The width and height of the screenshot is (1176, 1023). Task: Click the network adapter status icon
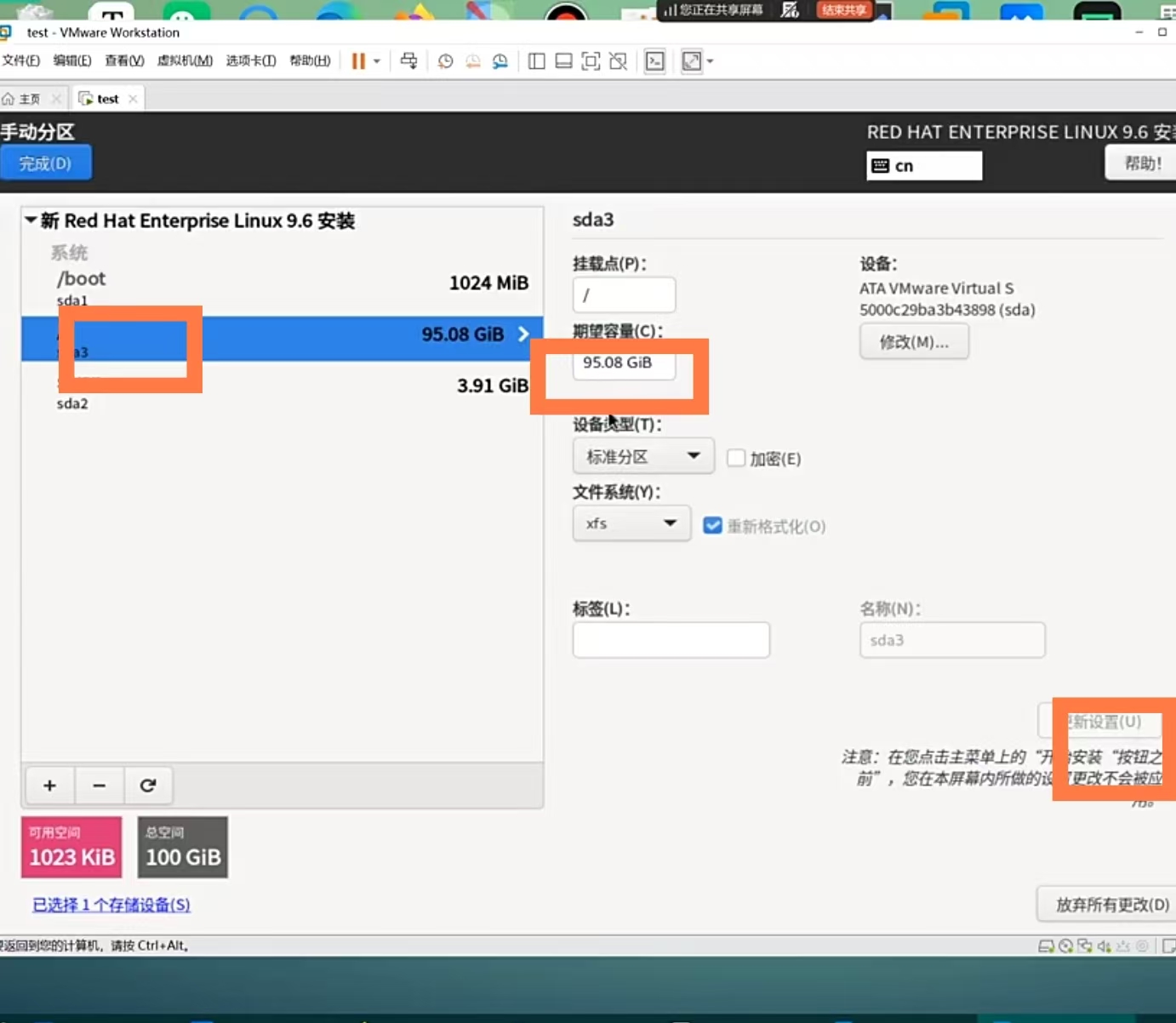pyautogui.click(x=1085, y=946)
